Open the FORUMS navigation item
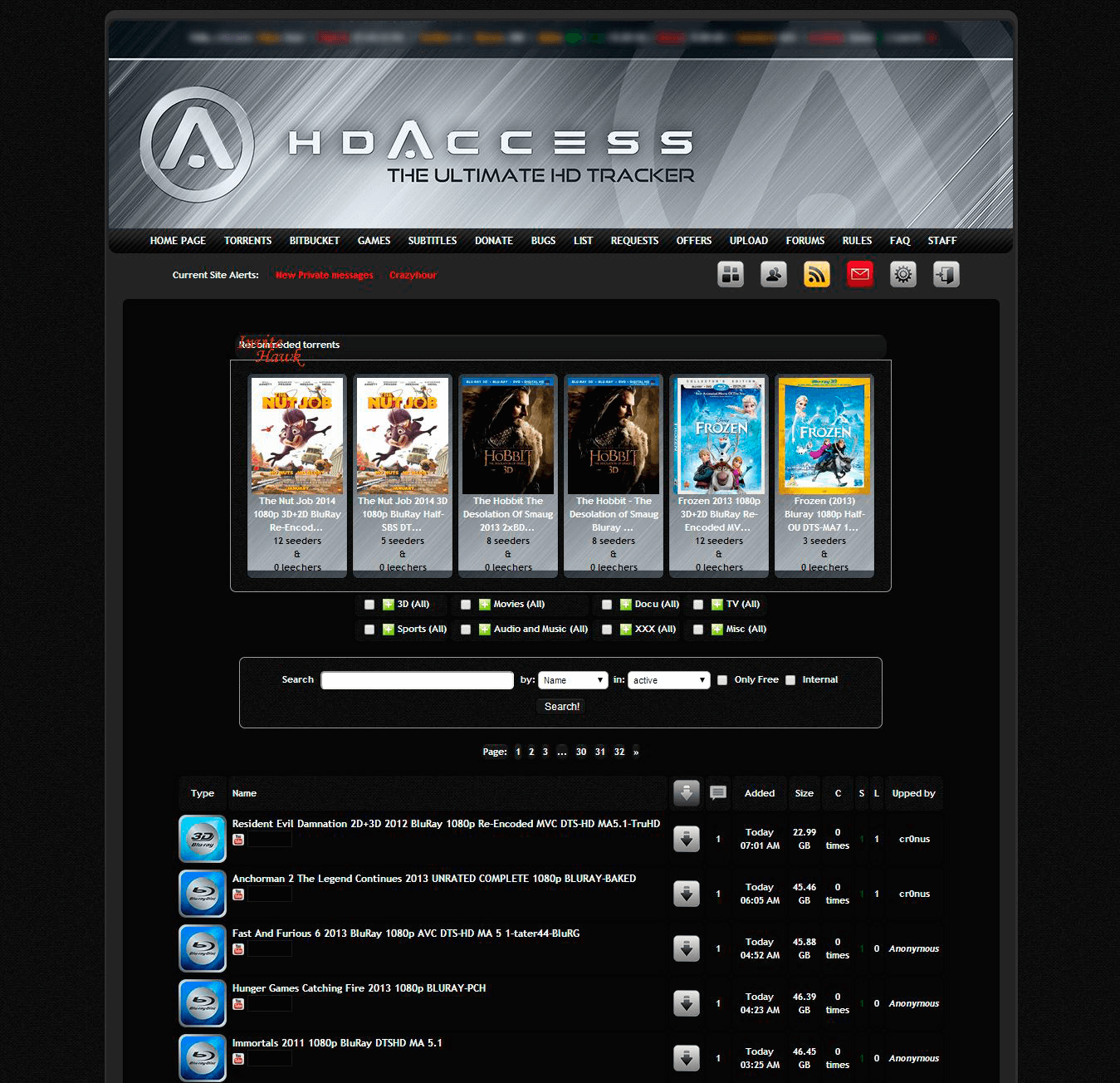 [x=805, y=241]
